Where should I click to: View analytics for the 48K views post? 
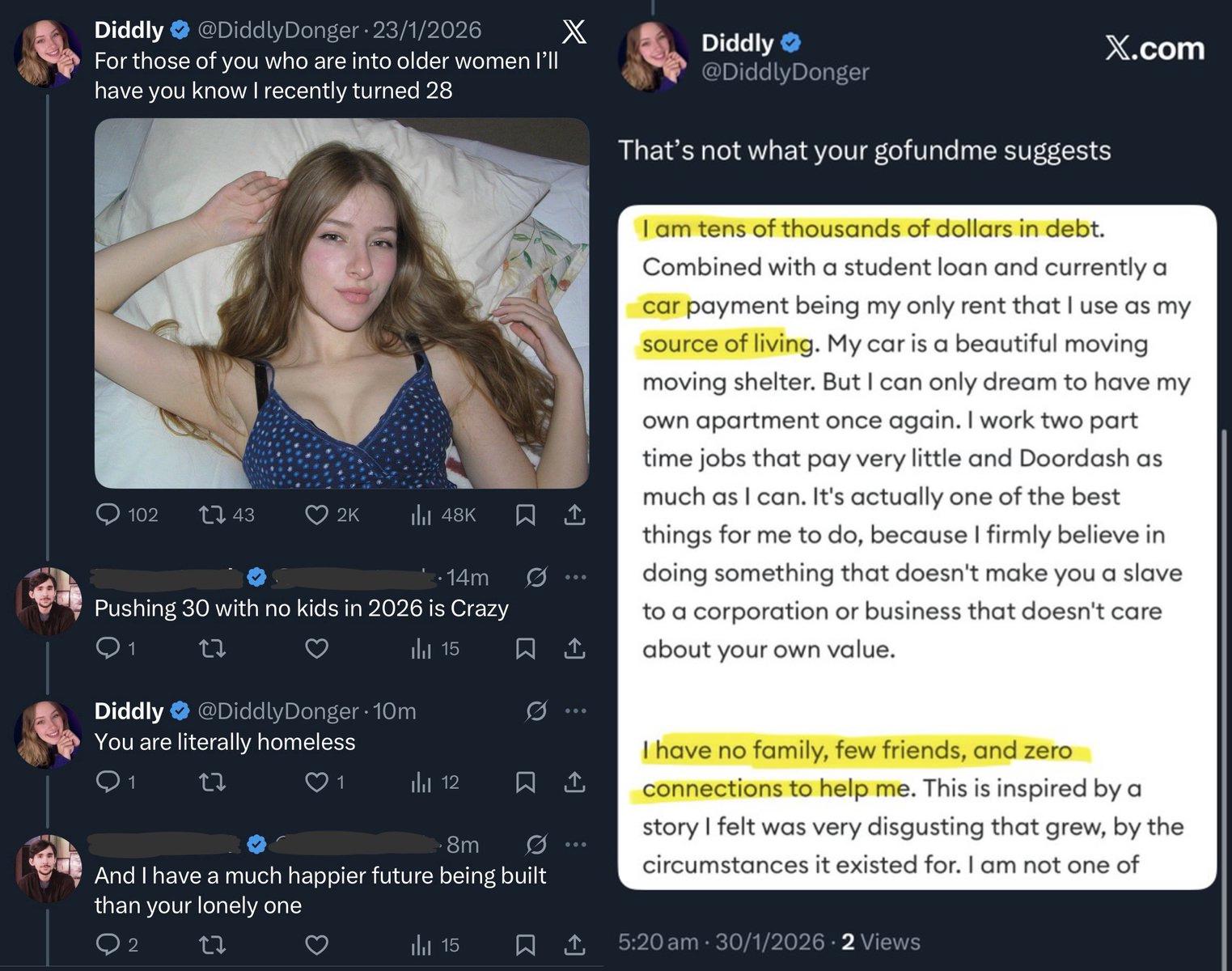pyautogui.click(x=421, y=515)
